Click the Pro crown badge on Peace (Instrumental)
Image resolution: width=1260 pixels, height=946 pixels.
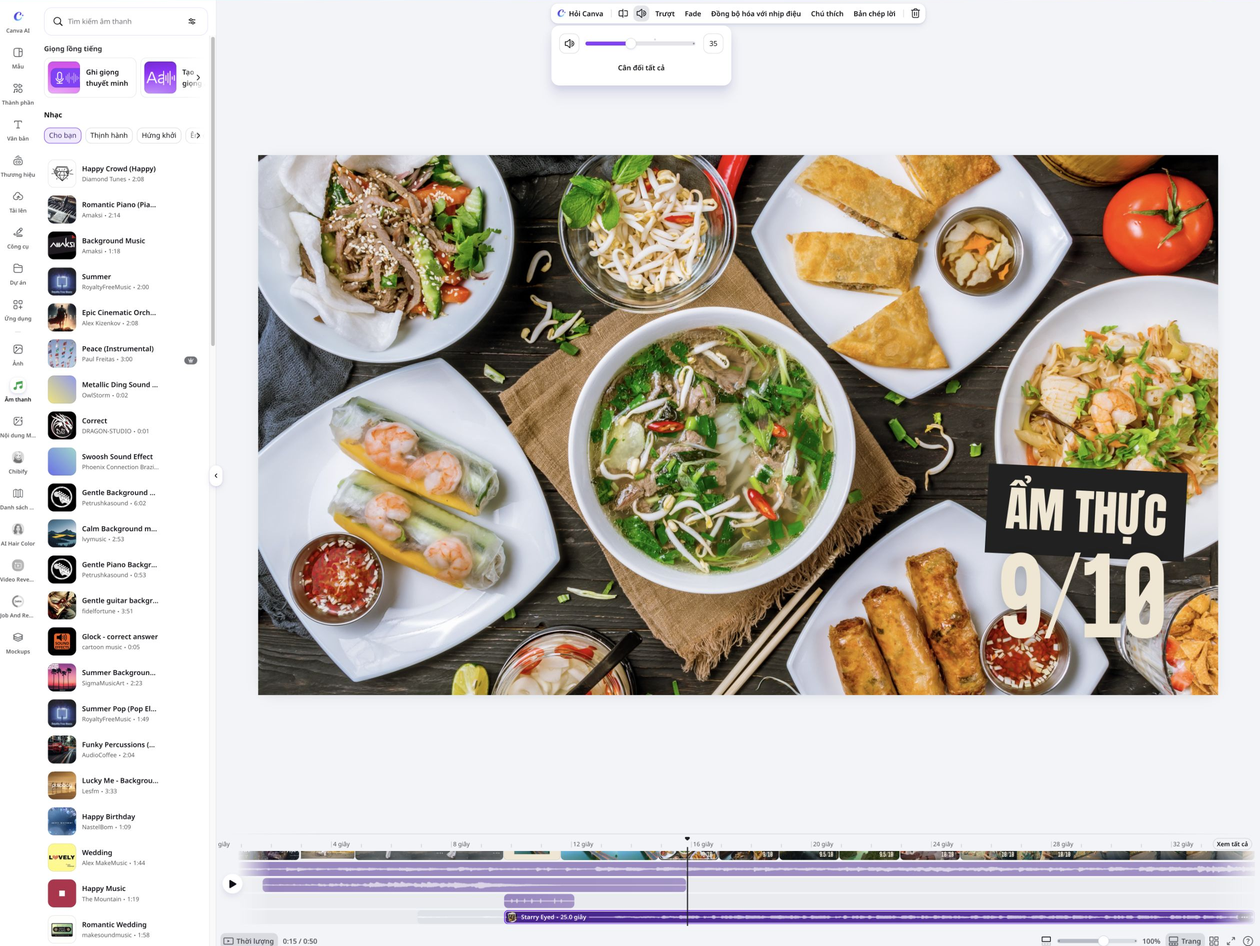coord(190,360)
